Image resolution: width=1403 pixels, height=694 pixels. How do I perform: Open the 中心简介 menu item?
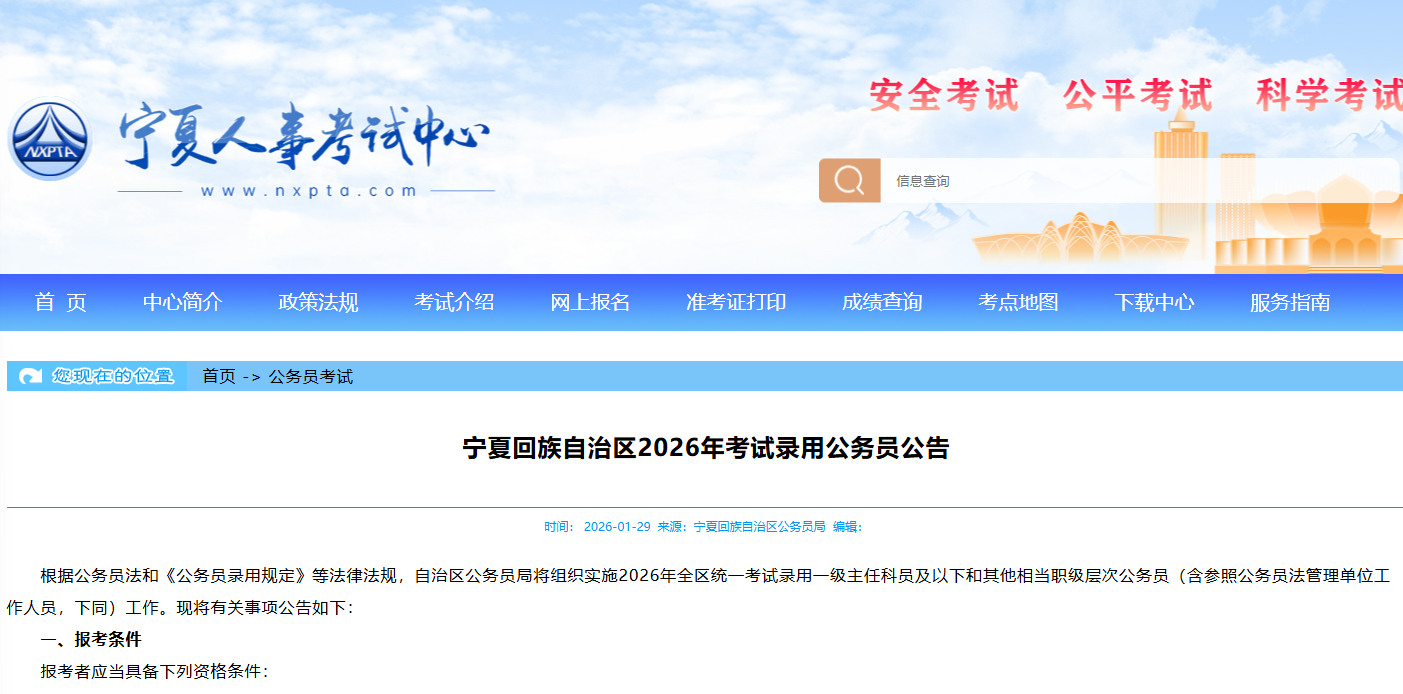[185, 302]
